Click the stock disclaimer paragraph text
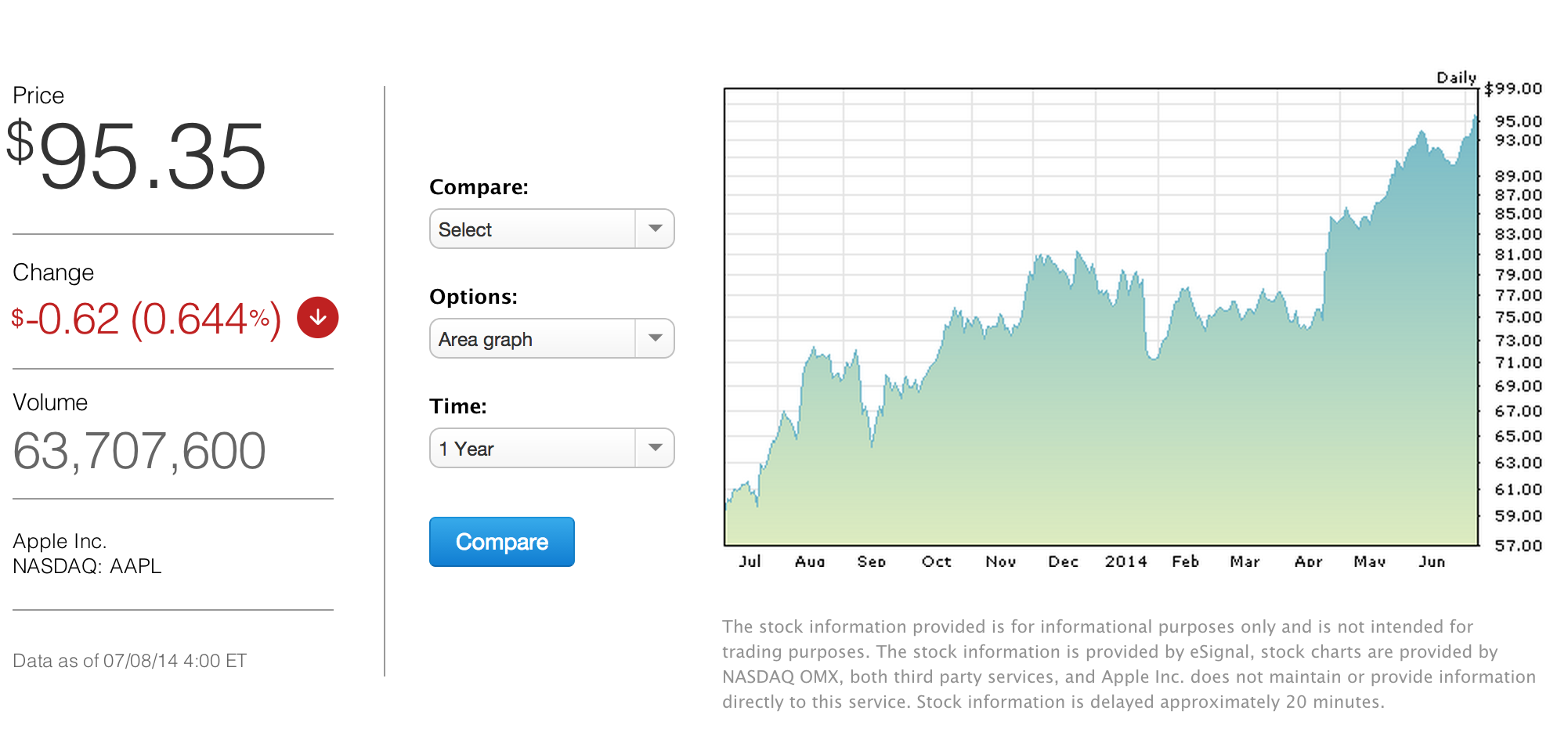Image resolution: width=1568 pixels, height=736 pixels. (1128, 664)
